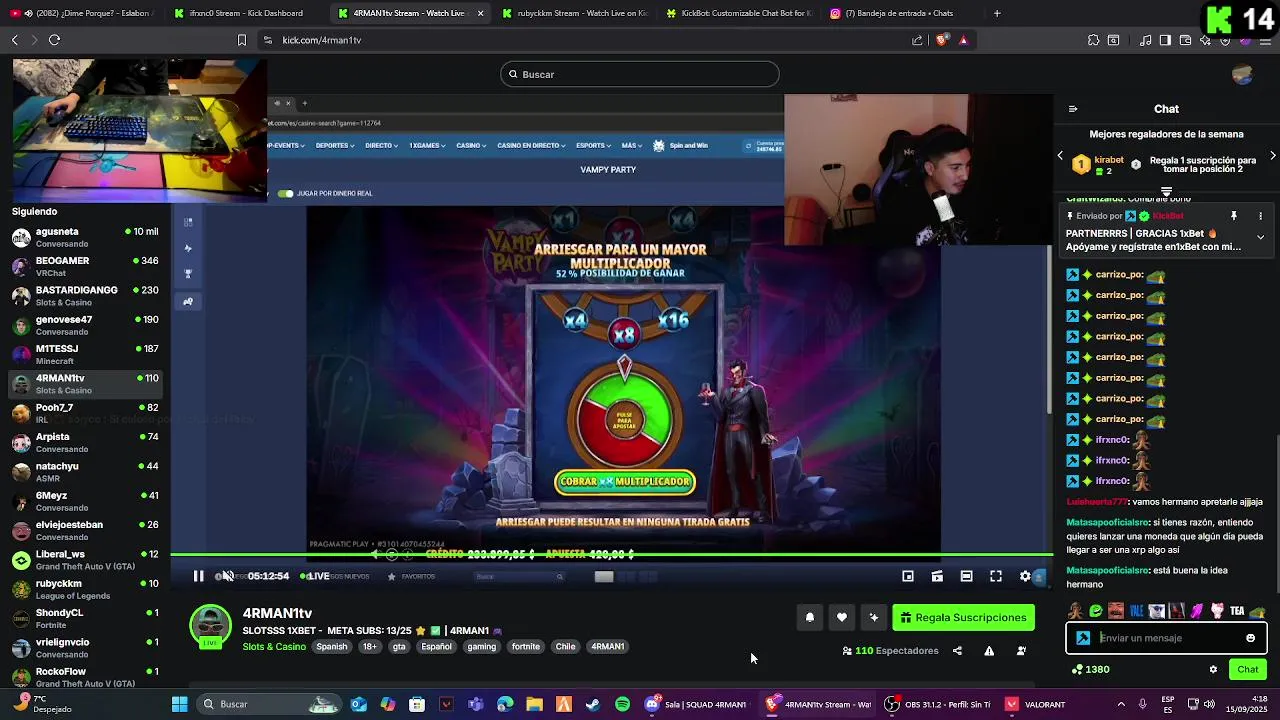
Task: Open chat settings gear
Action: [x=1213, y=670]
